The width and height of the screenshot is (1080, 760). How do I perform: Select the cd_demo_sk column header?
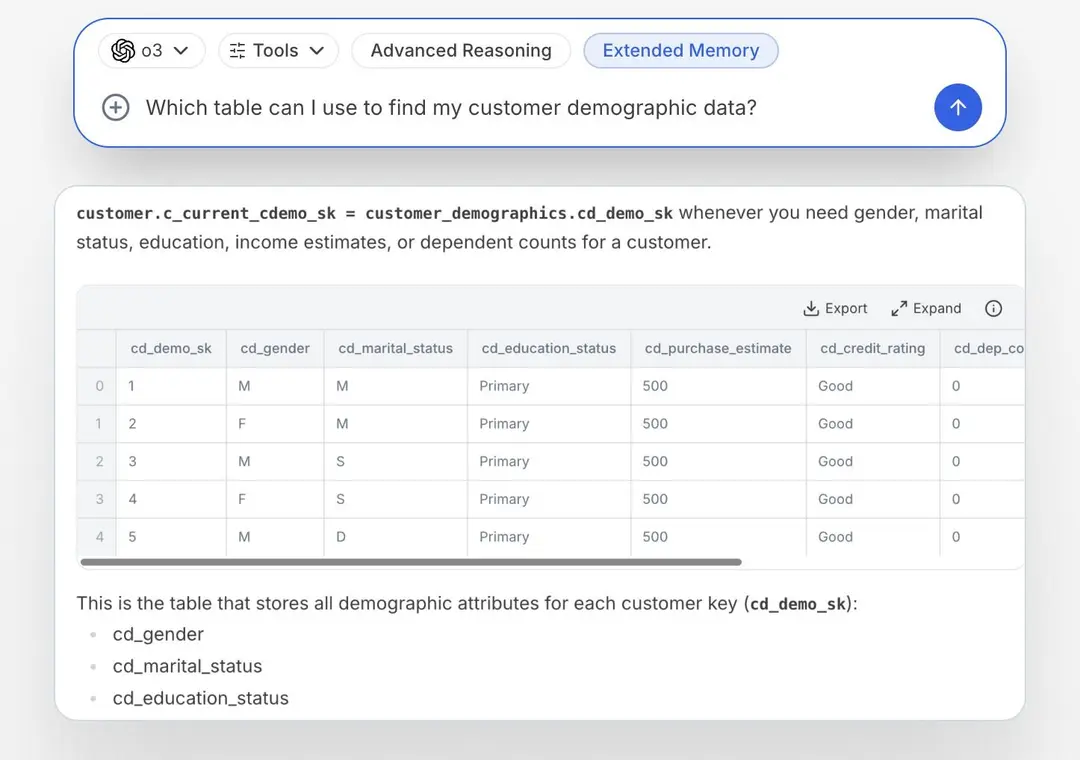click(x=171, y=348)
